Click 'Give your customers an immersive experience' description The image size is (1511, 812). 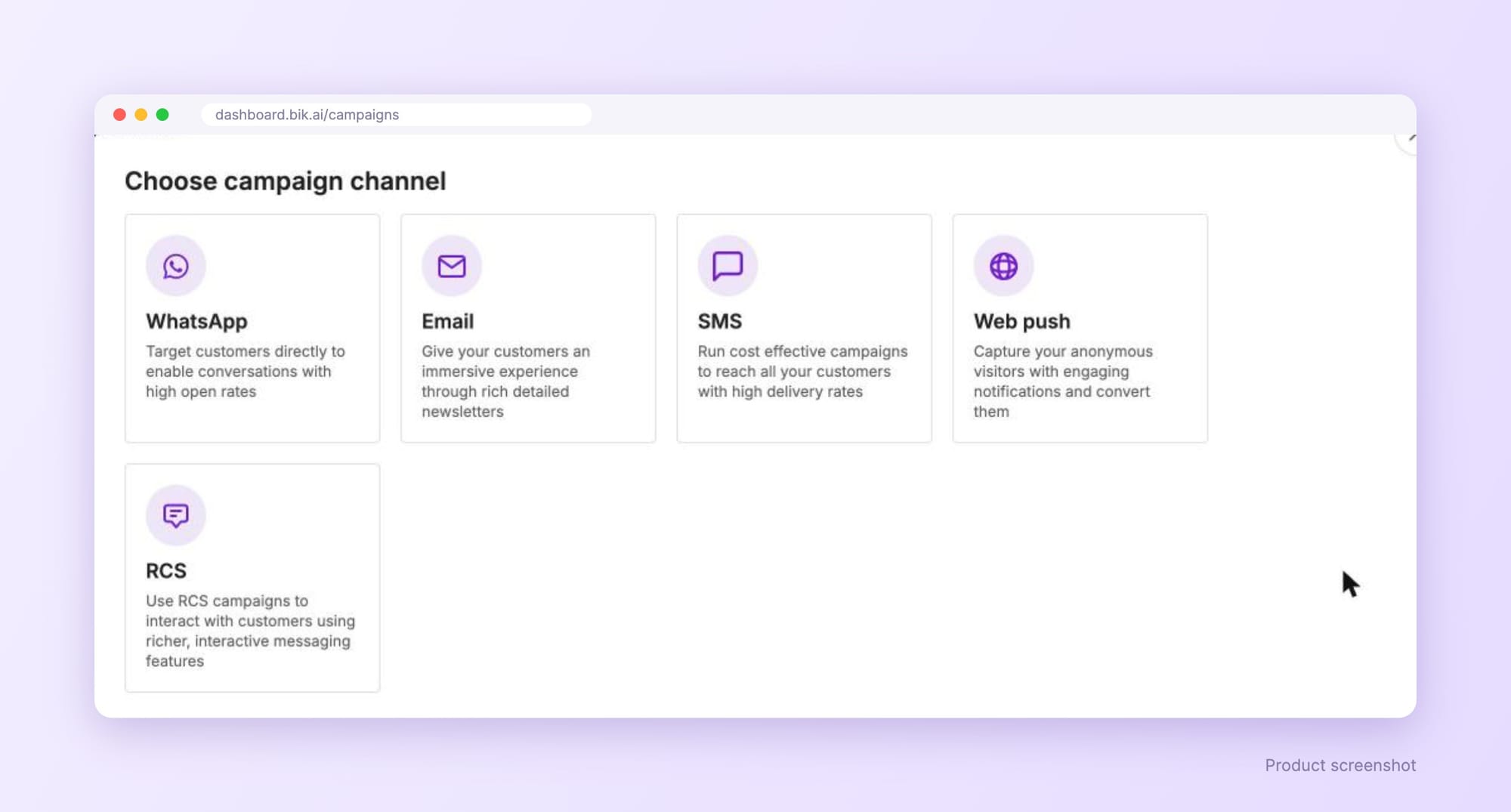pos(506,381)
